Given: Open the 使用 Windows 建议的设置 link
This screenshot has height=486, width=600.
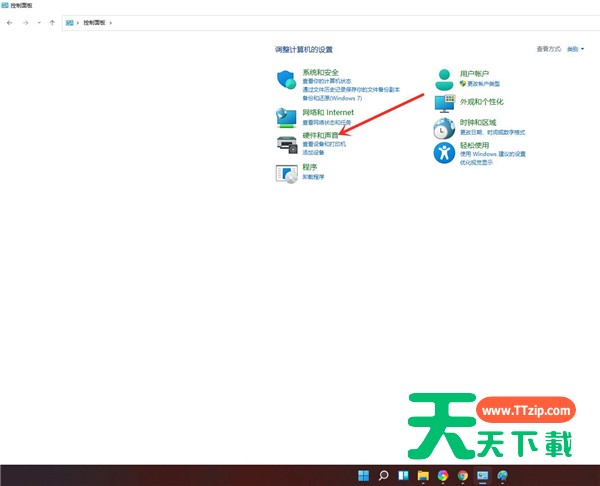Looking at the screenshot, I should (492, 154).
